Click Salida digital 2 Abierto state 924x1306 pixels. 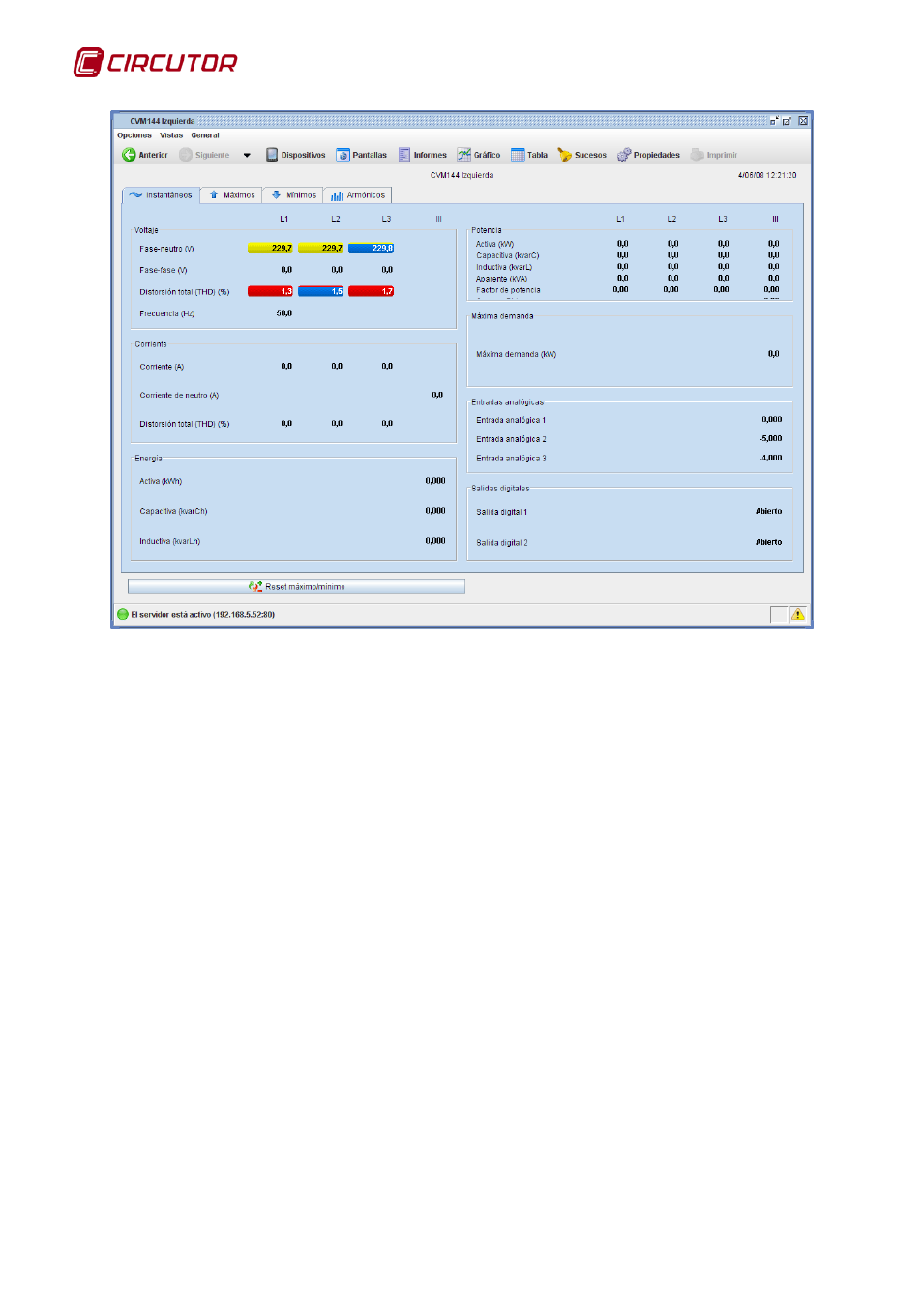point(769,543)
